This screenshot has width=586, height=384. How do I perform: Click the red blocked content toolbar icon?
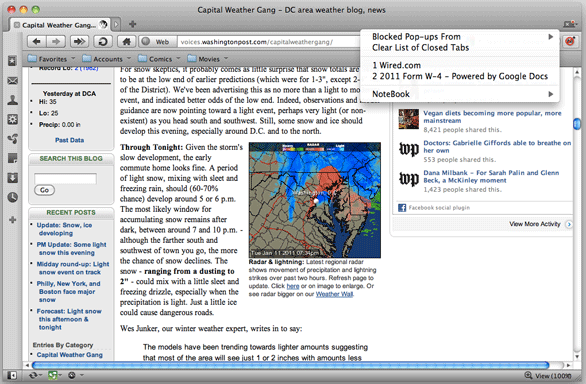point(570,41)
